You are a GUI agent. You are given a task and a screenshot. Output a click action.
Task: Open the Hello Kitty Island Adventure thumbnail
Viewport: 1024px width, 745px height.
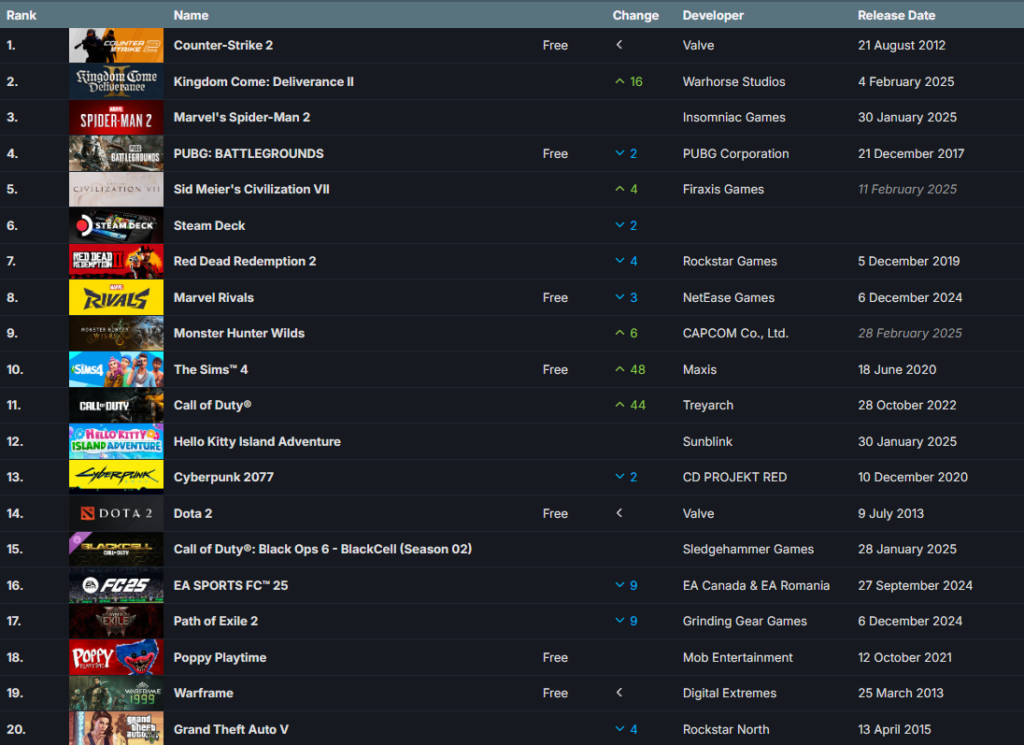116,441
